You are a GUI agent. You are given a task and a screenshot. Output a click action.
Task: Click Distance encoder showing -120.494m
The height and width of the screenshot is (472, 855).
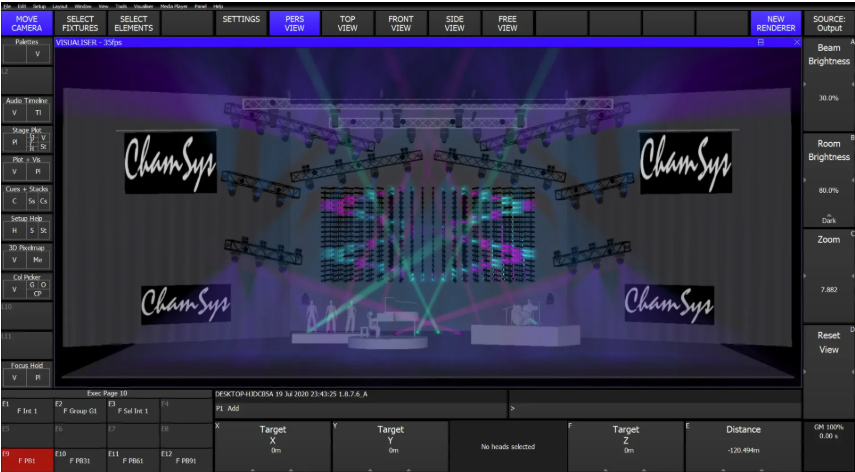pos(743,446)
